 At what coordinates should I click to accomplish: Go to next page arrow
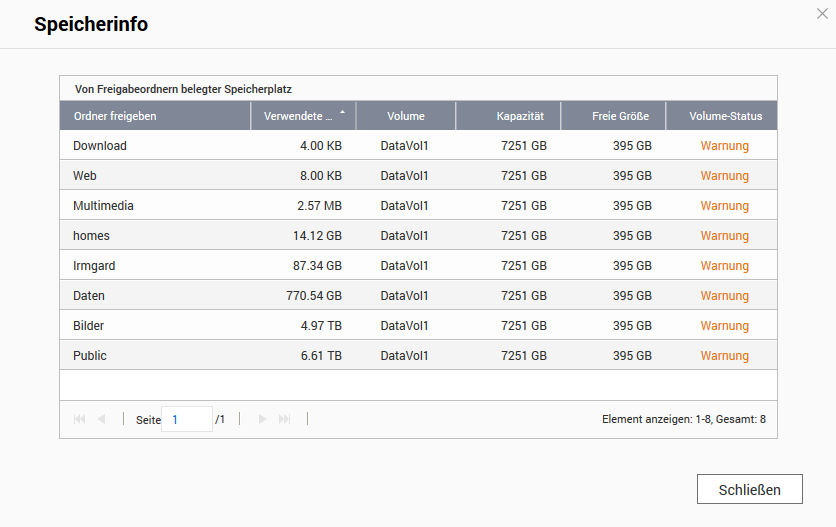[x=262, y=419]
